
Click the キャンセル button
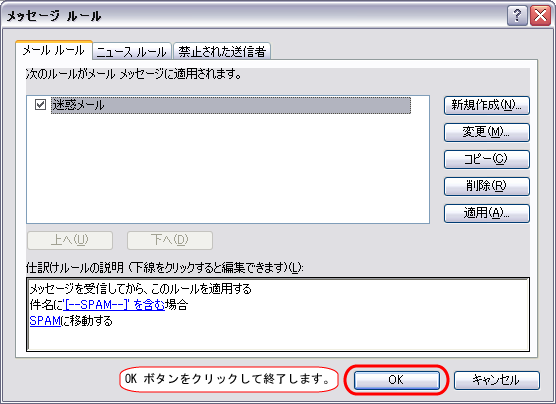pyautogui.click(x=496, y=380)
